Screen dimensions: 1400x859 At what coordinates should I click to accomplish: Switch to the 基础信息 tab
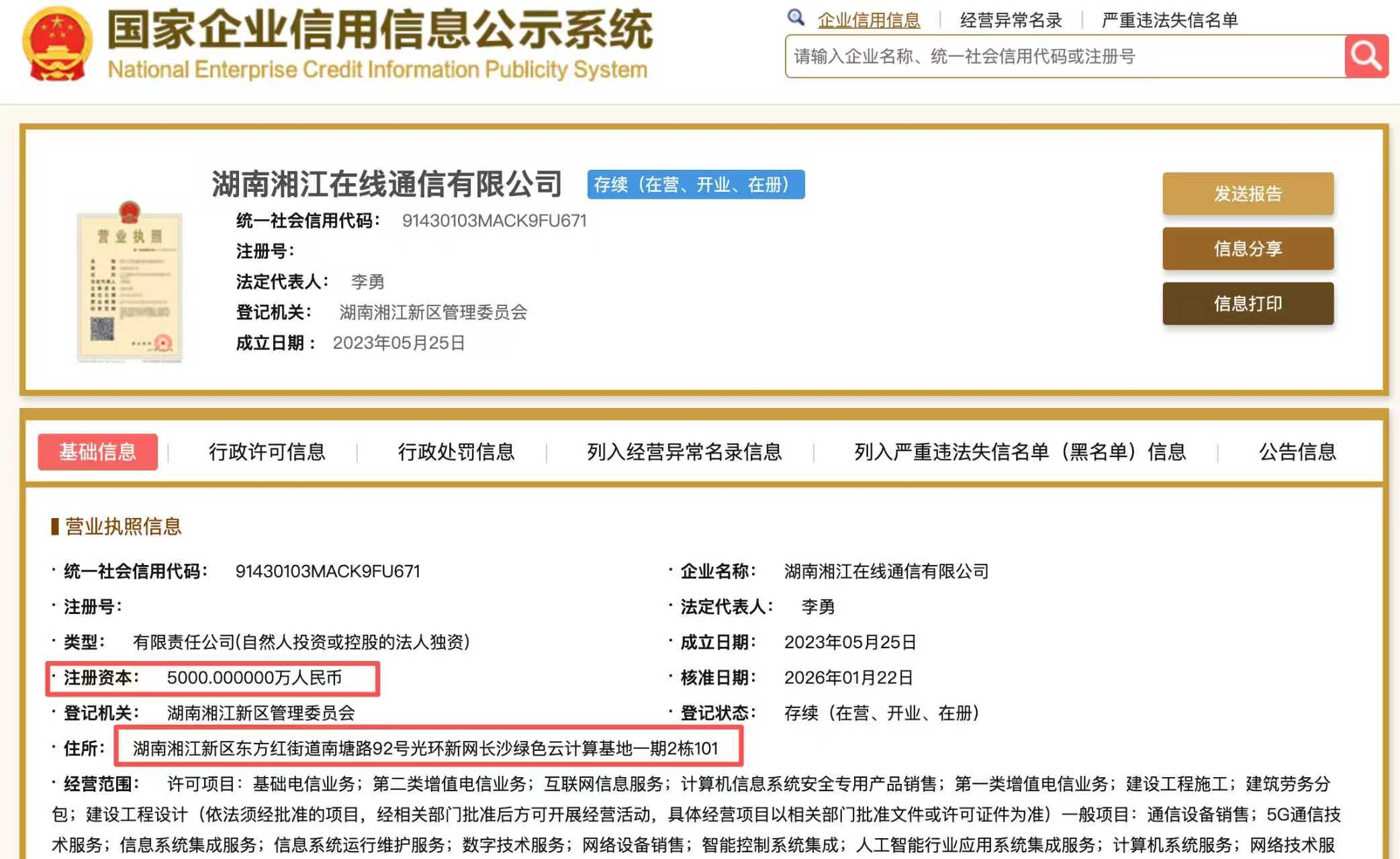pyautogui.click(x=98, y=452)
